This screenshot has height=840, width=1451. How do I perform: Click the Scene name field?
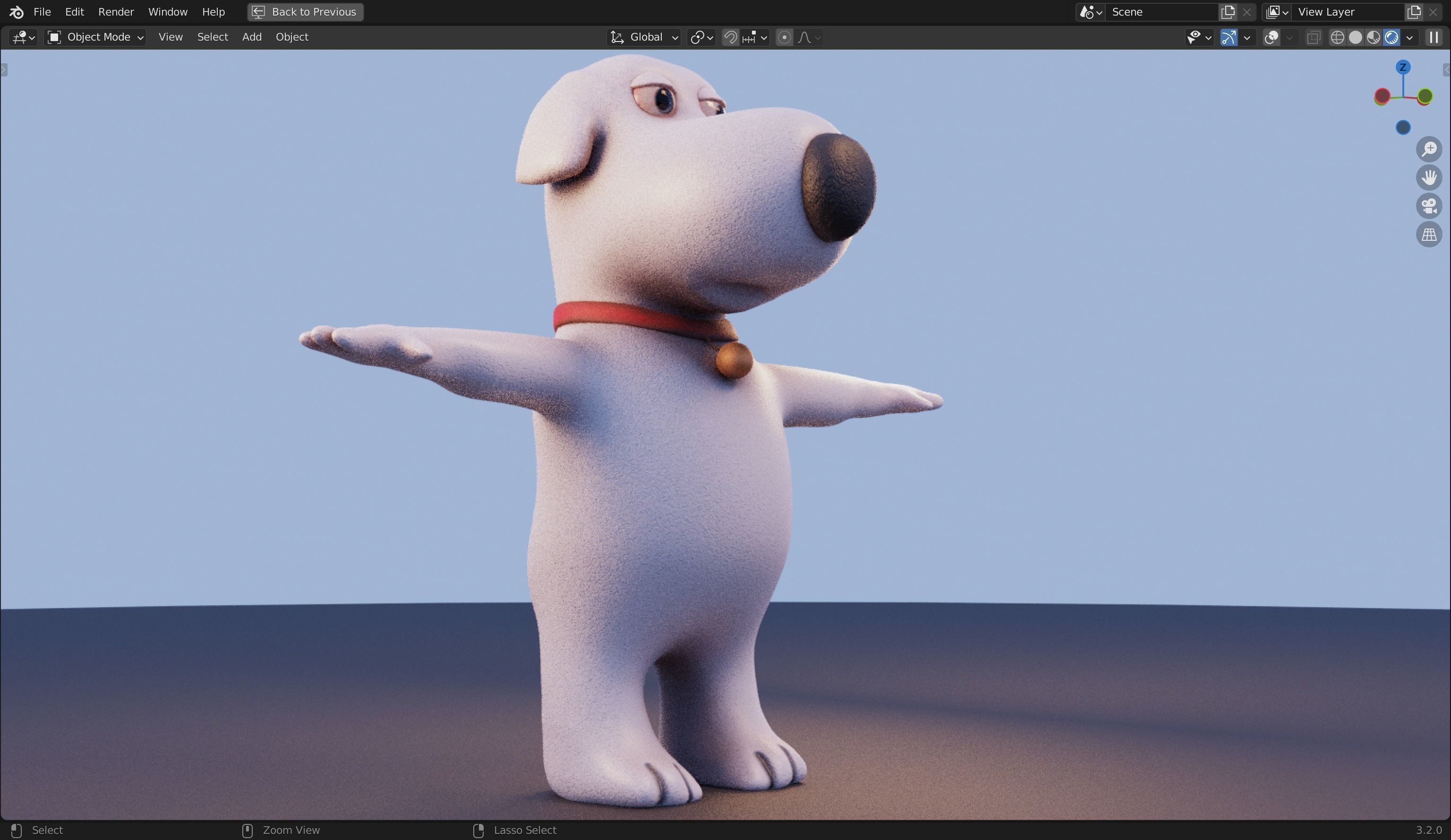click(x=1162, y=12)
